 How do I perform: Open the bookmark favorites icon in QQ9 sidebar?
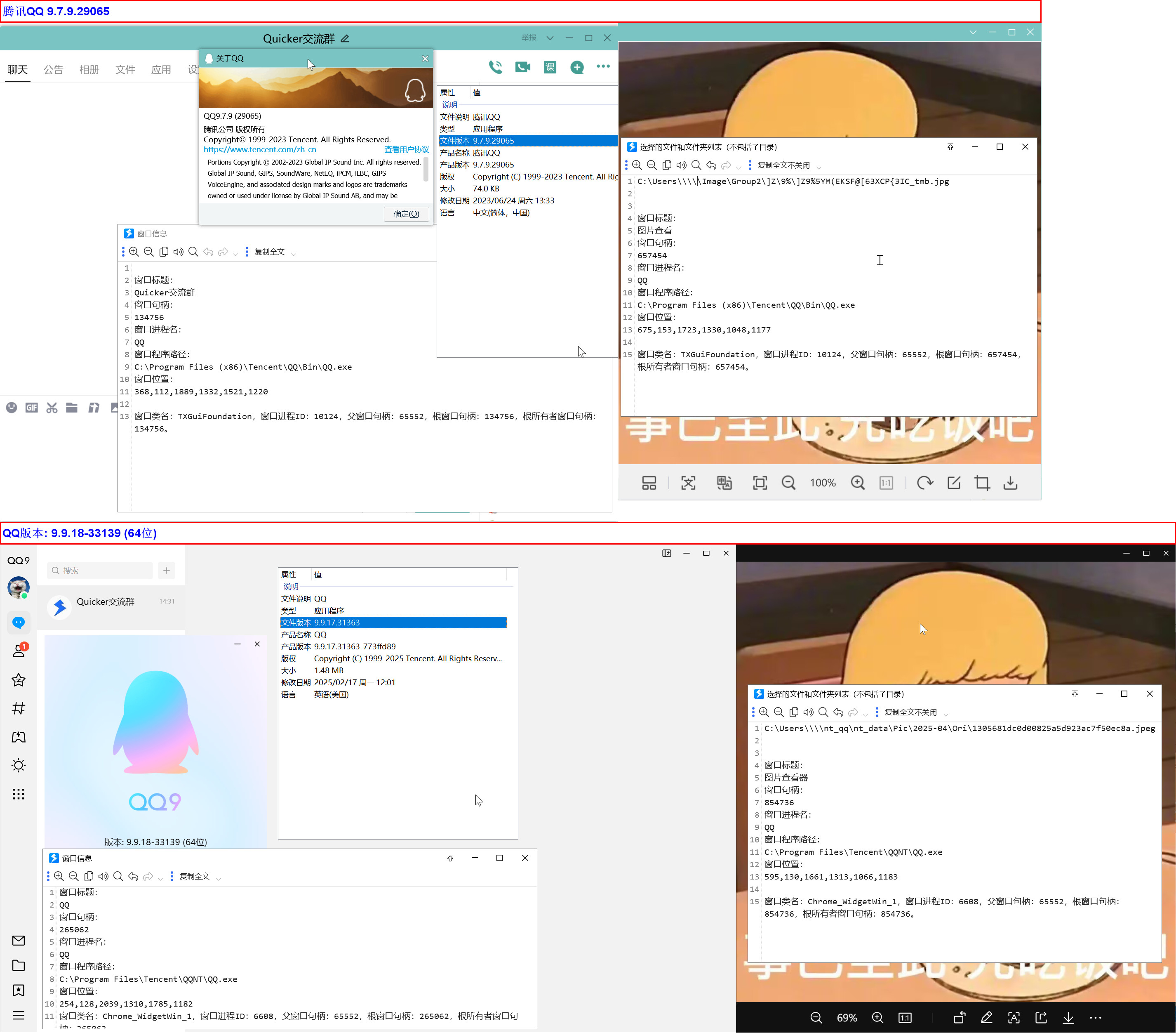coord(19,991)
